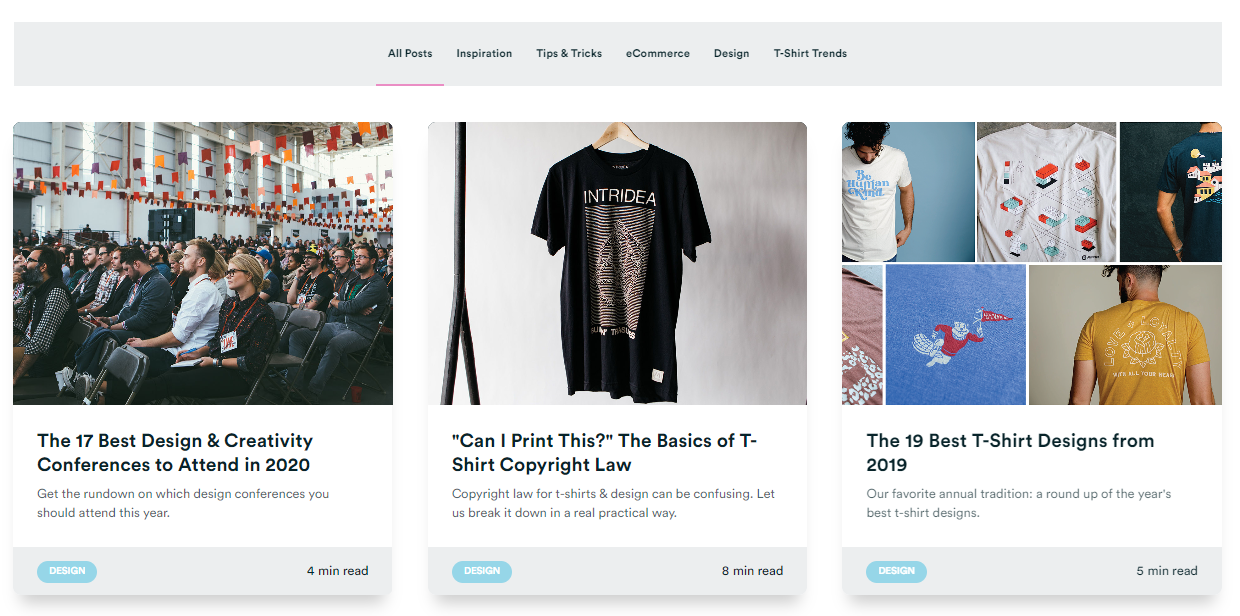Viewport: 1240px width, 616px height.
Task: Click the copyright law description text
Action: click(x=613, y=503)
